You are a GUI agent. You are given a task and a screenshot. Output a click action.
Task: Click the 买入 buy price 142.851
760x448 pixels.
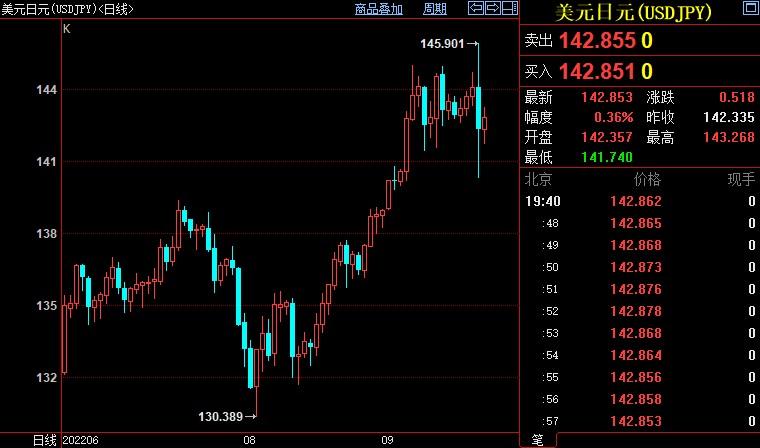(597, 71)
